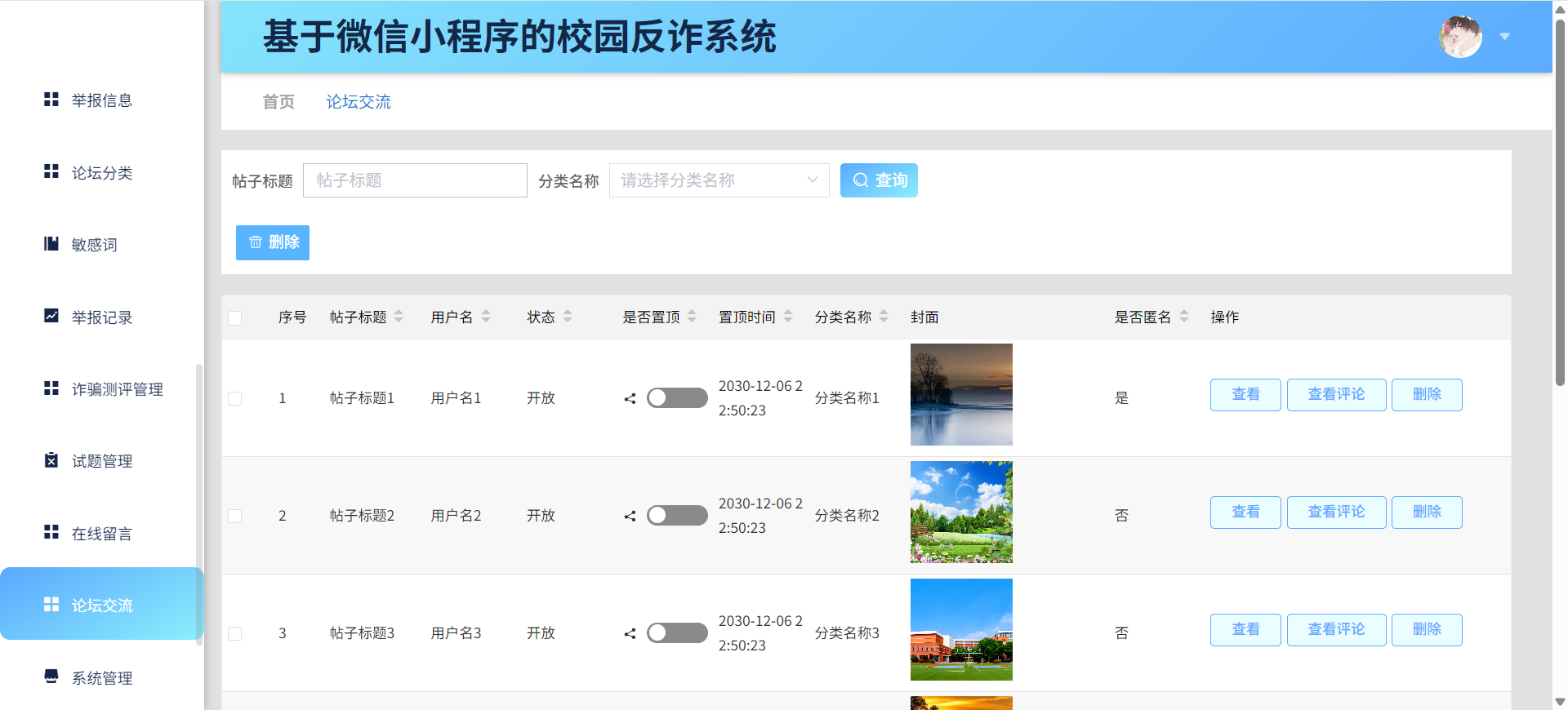The image size is (1568, 710).
Task: Open 举报记录 menu in sidebar
Action: (102, 317)
